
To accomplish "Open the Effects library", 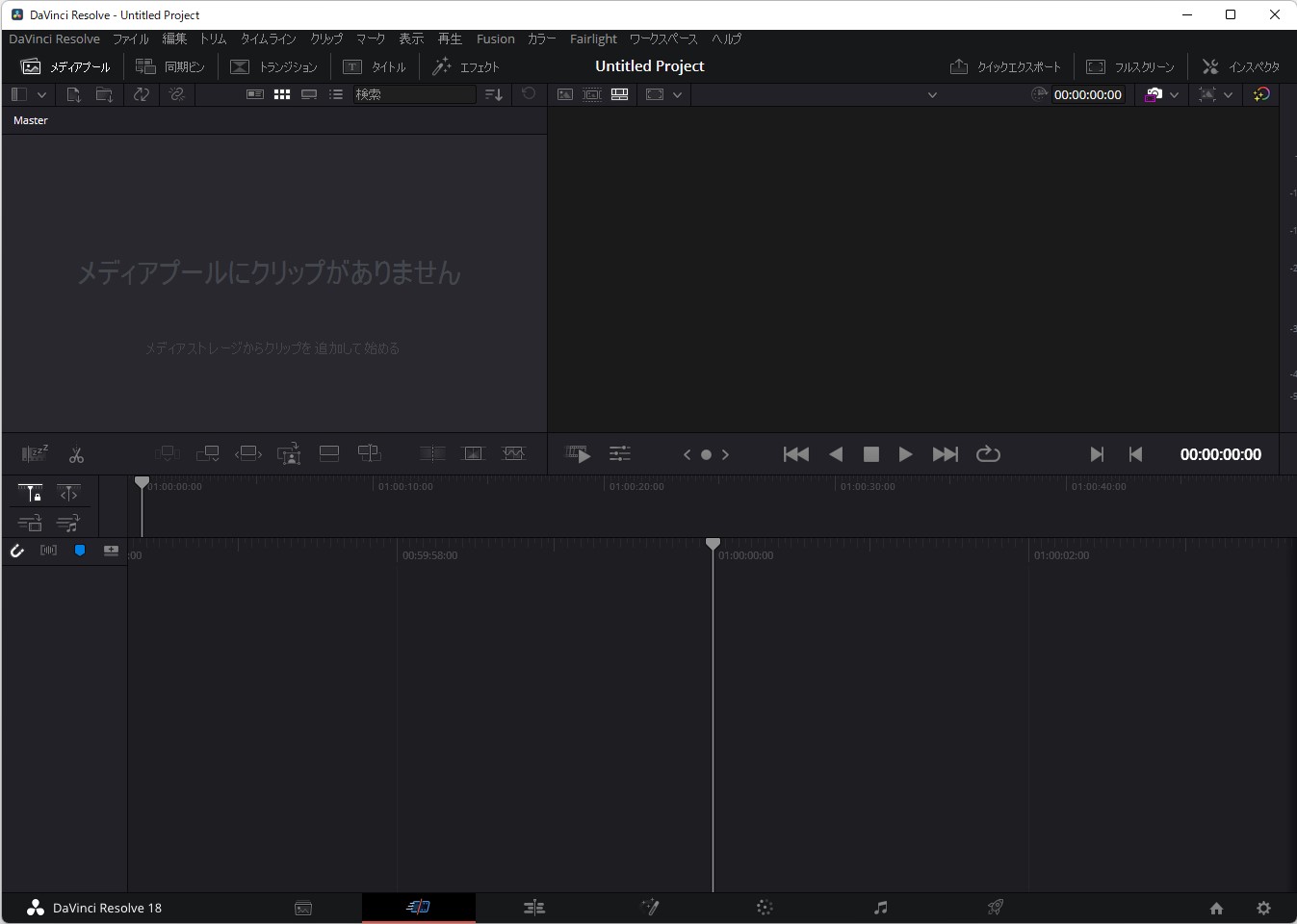I will tap(467, 66).
